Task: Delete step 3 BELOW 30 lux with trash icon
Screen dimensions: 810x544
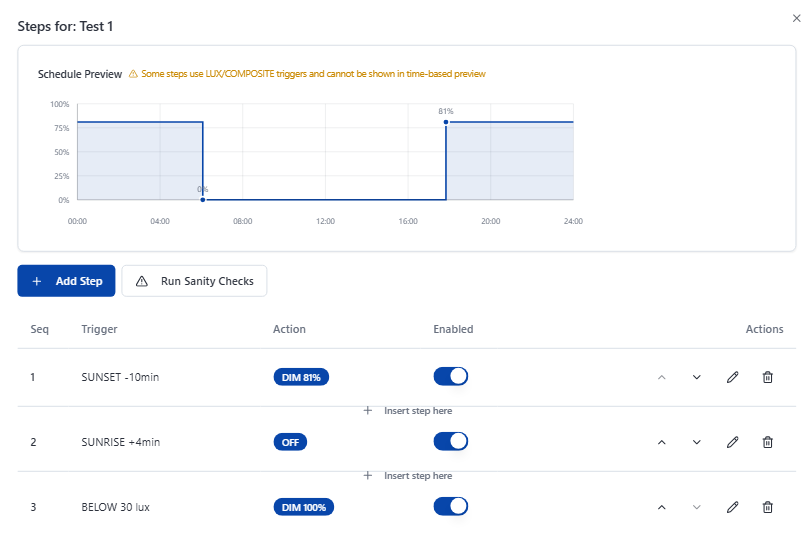Action: pos(768,507)
